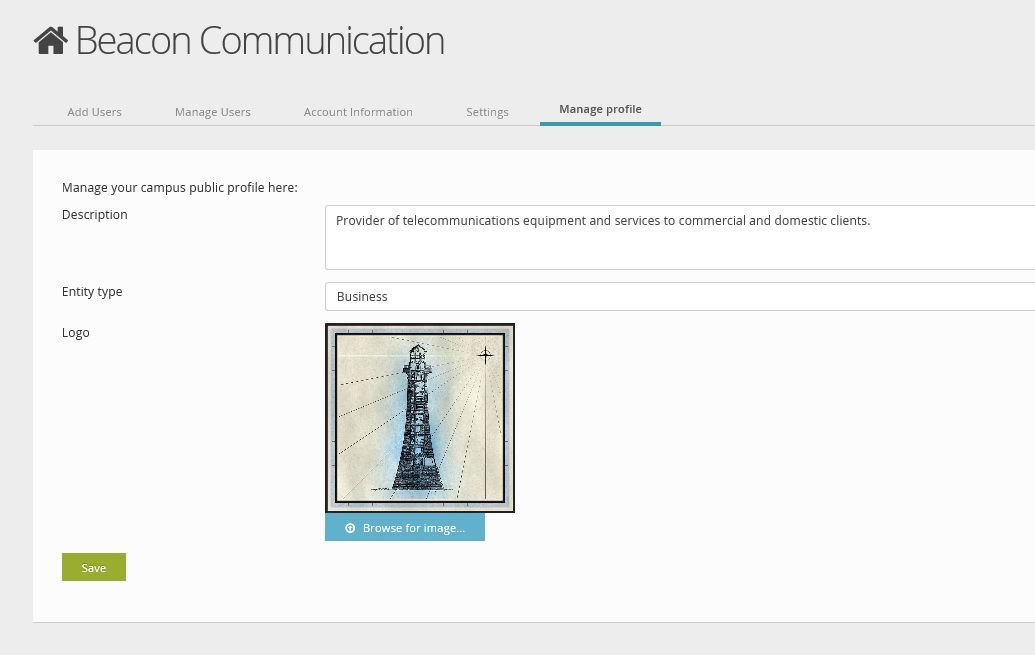Click the Description field label
The width and height of the screenshot is (1035, 655).
94,215
